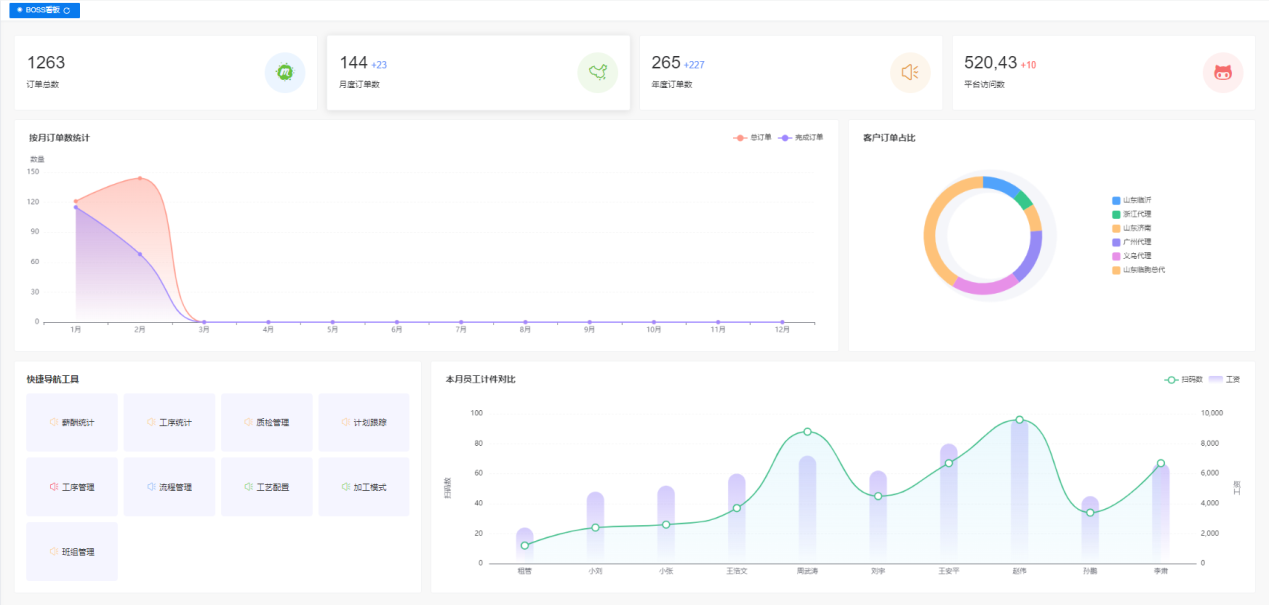
Task: Click the blue 山东临沂 legend swatch
Action: tap(1116, 200)
